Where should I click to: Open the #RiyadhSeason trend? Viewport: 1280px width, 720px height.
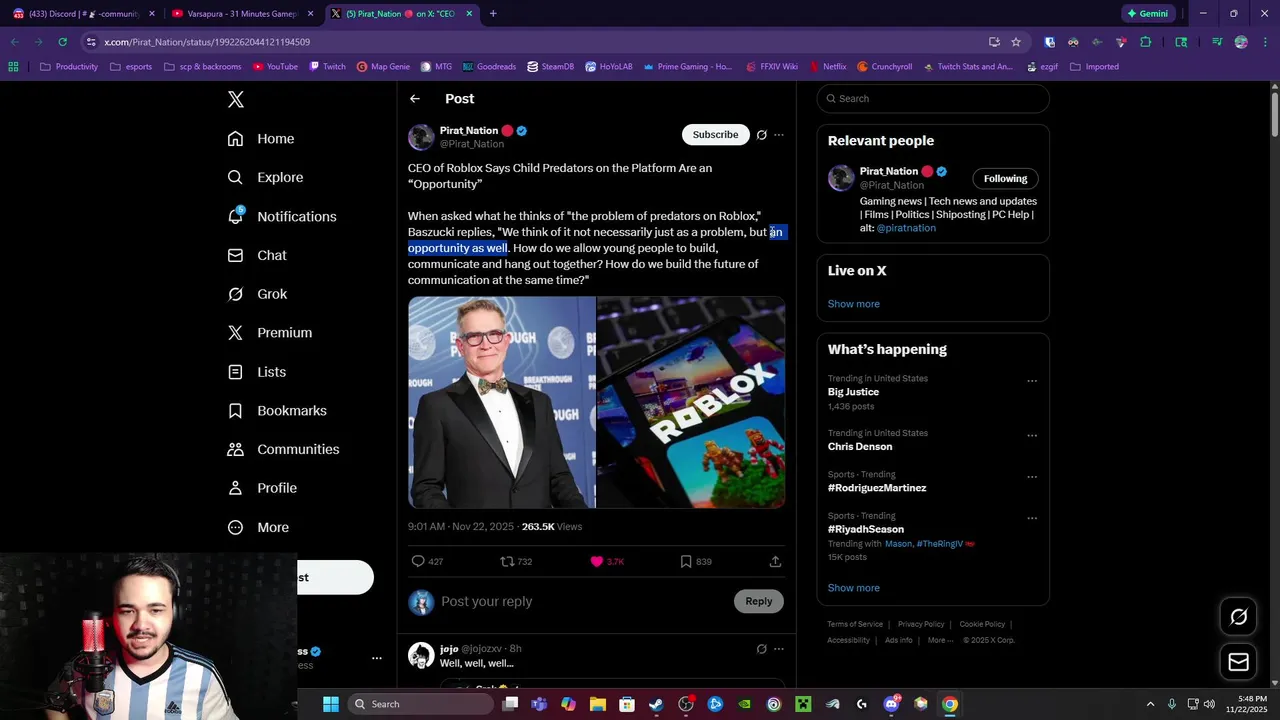(x=866, y=529)
